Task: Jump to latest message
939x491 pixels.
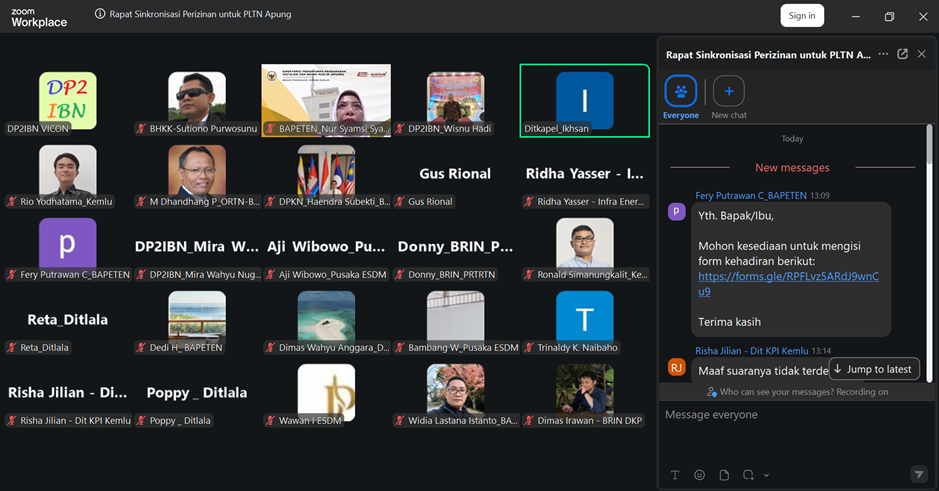Action: [874, 369]
